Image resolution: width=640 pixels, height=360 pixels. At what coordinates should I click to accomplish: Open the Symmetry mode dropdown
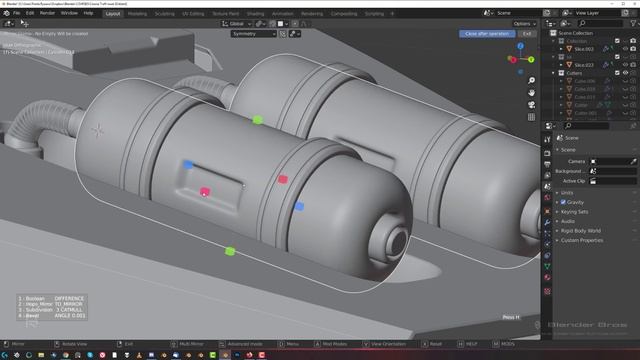(x=253, y=34)
